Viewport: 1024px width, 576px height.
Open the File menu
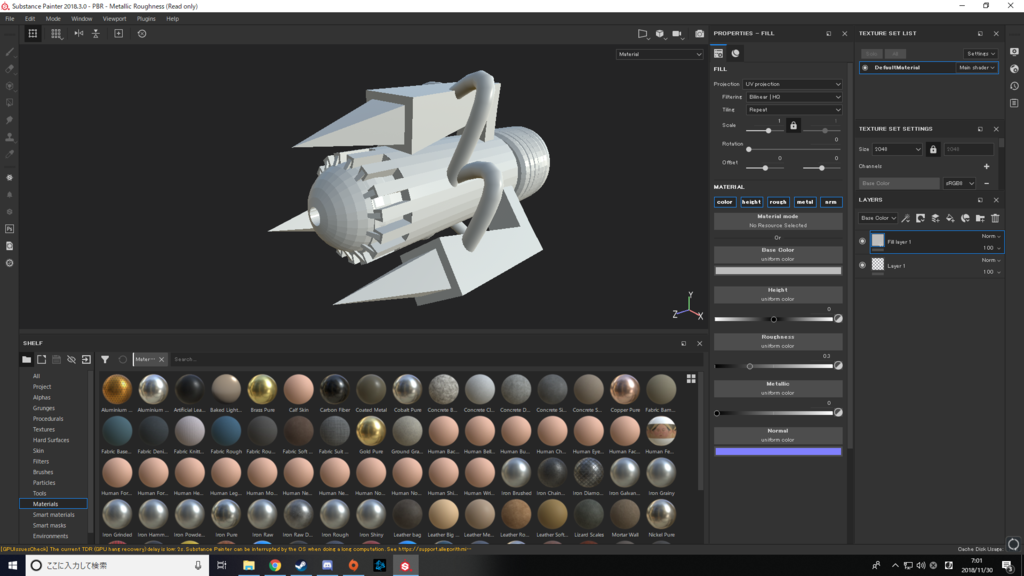point(10,19)
